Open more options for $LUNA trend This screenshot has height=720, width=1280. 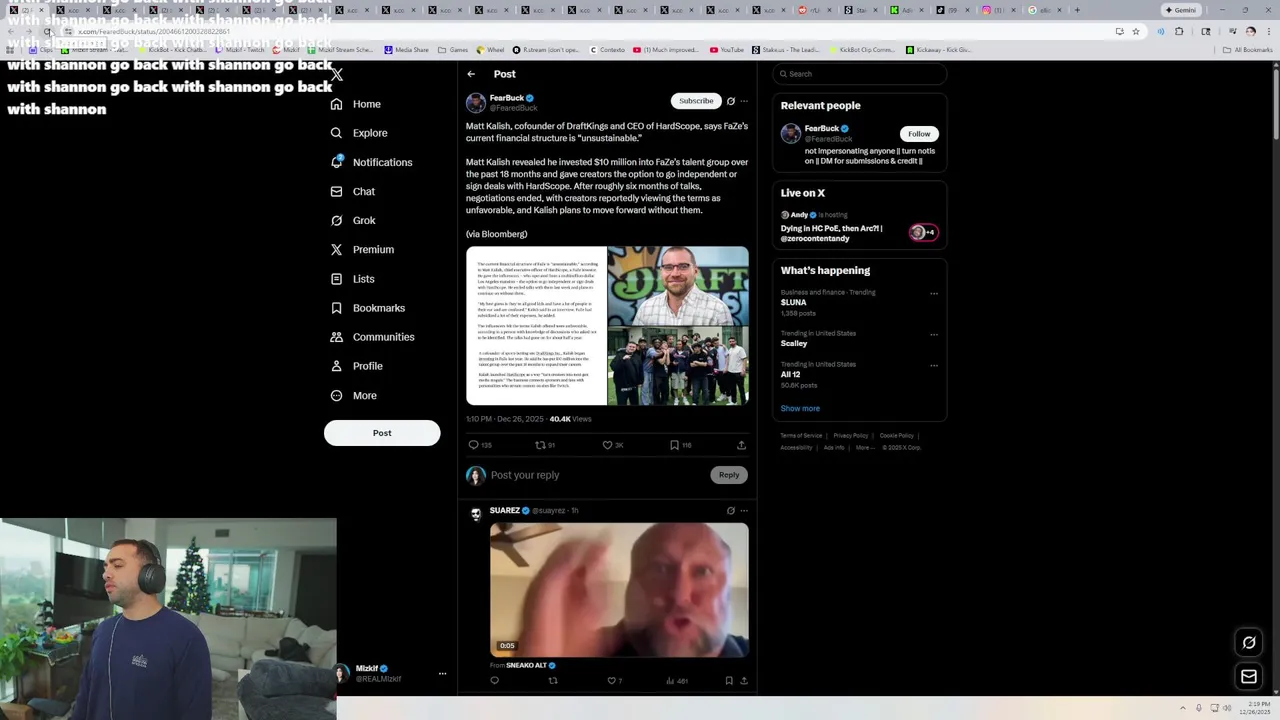[x=934, y=293]
